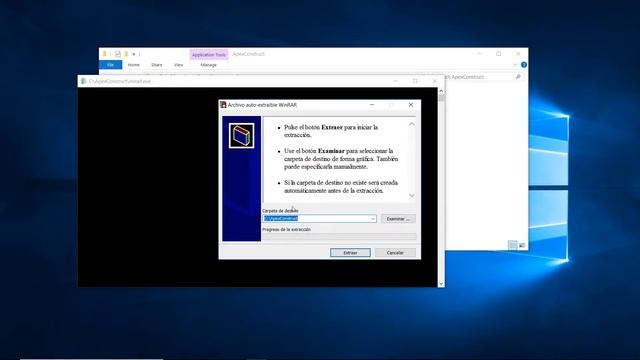Screen dimensions: 640x360
Task: Open Explorer help with the question icon
Action: pos(524,65)
